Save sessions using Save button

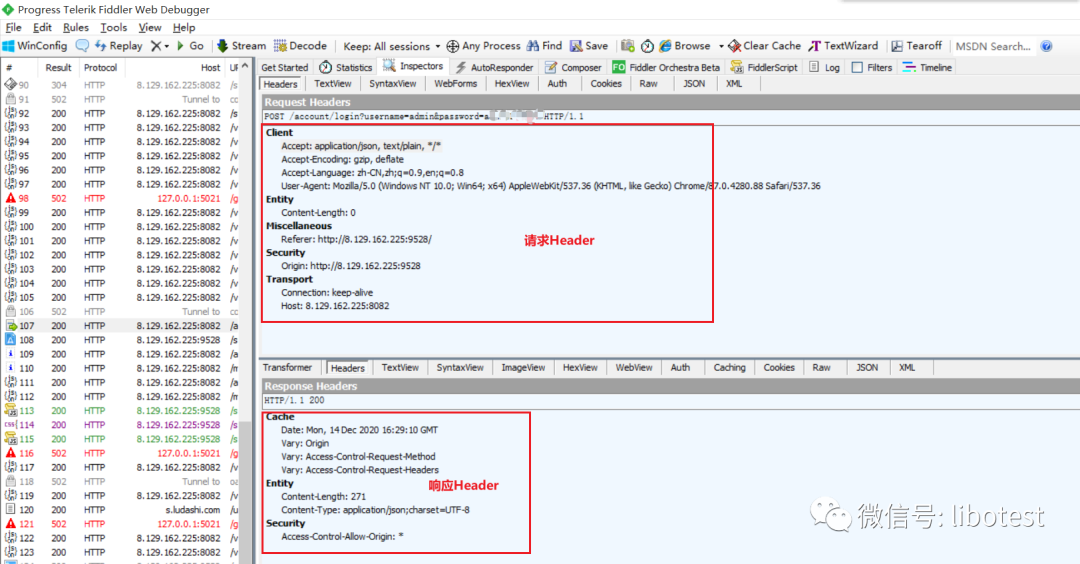coord(589,46)
